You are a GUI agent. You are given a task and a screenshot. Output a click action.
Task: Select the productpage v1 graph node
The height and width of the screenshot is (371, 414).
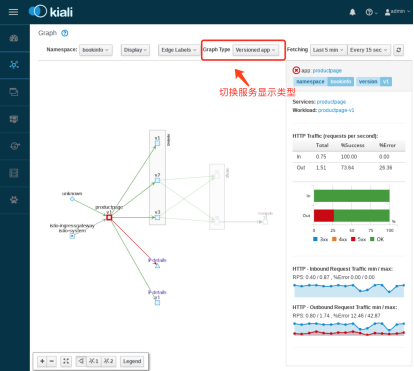(109, 218)
